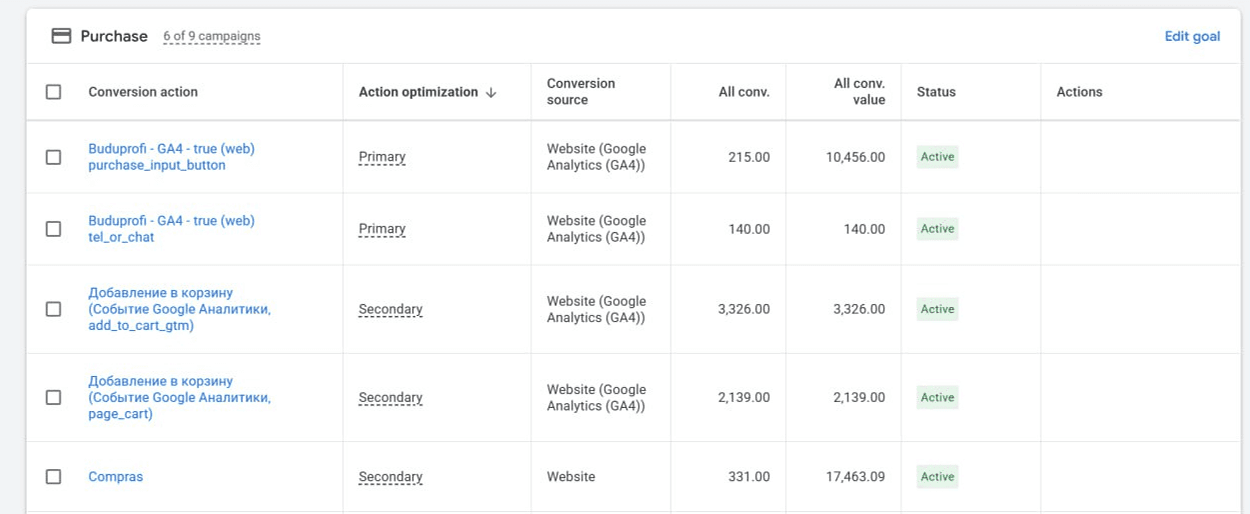
Task: Sort by Conversion action column header
Action: pyautogui.click(x=143, y=92)
